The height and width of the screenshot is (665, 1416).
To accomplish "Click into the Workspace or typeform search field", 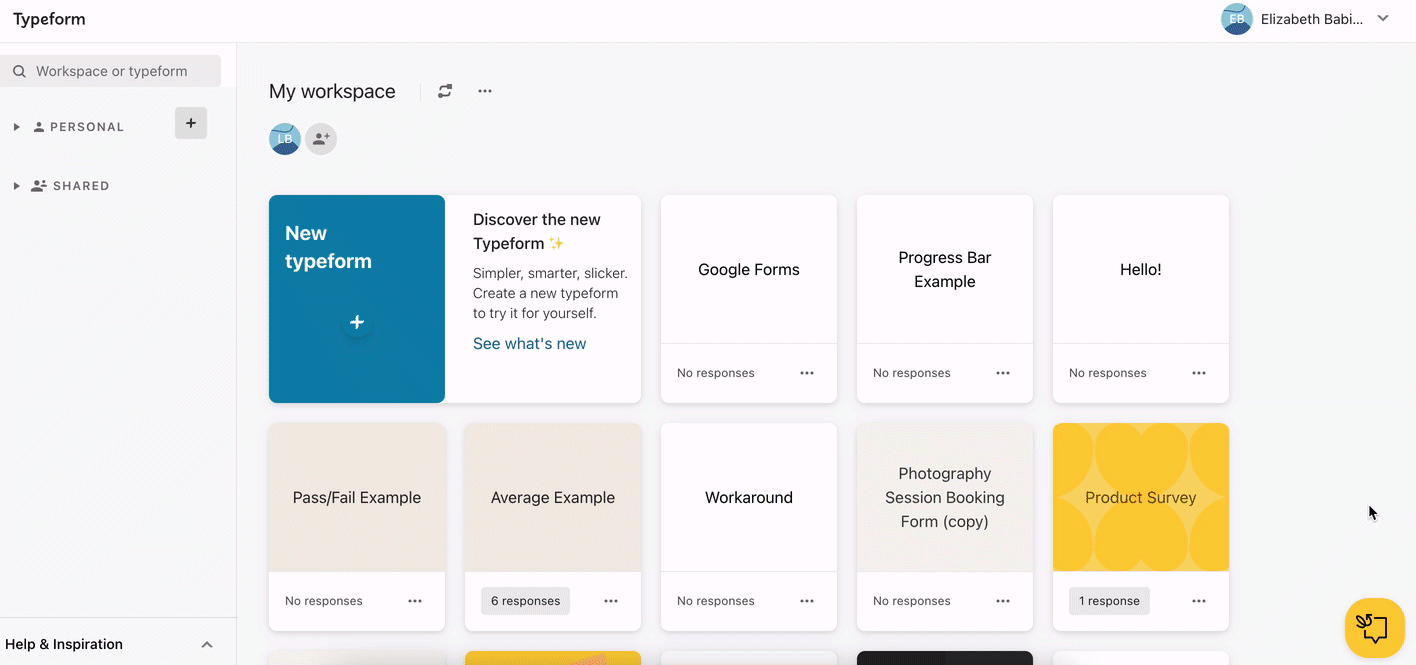I will pos(110,71).
